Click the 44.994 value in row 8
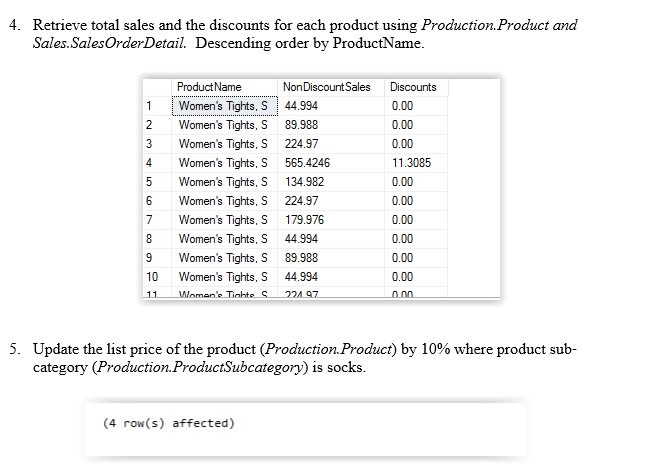This screenshot has height=473, width=660. 301,239
